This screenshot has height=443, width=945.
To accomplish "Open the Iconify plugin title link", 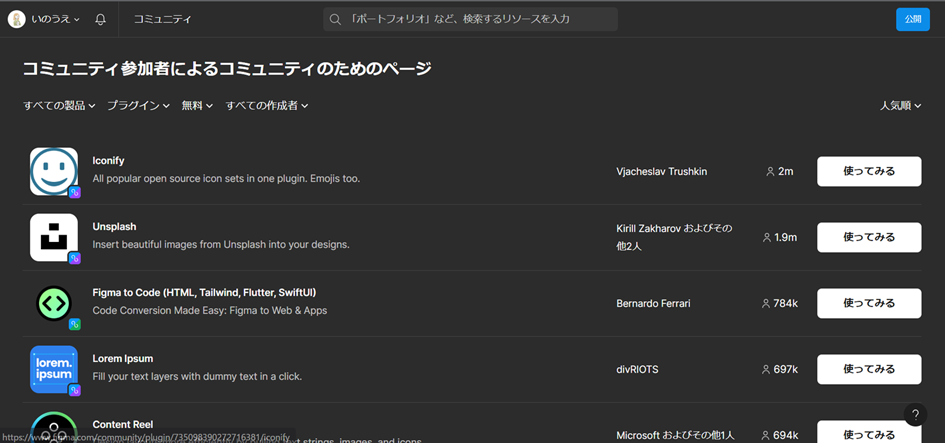I will point(108,161).
